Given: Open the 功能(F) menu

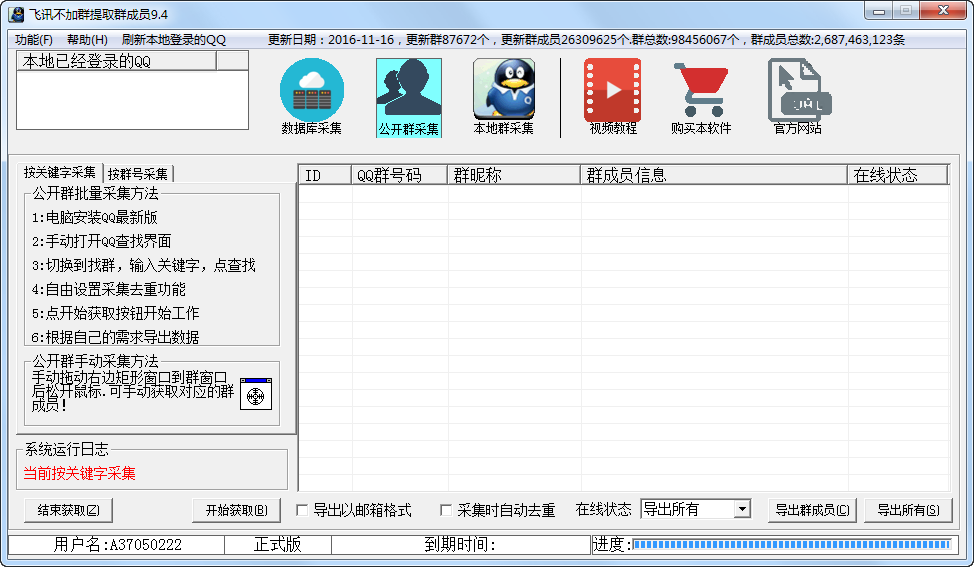Looking at the screenshot, I should 34,39.
